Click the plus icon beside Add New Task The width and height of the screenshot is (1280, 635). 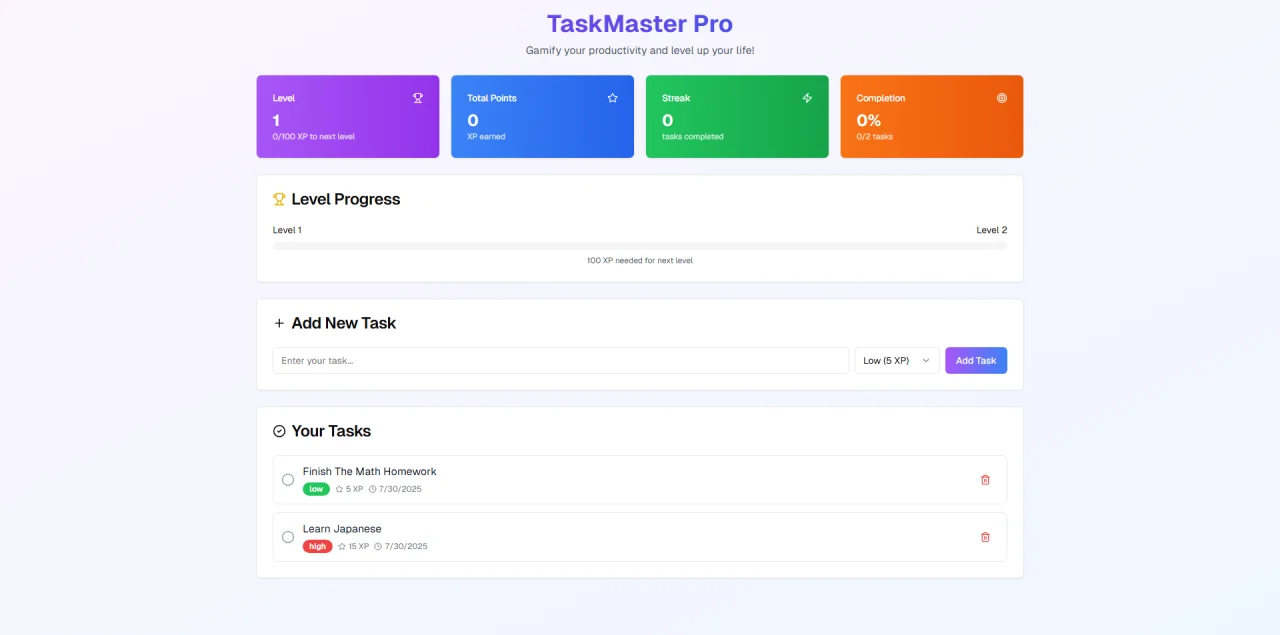279,323
